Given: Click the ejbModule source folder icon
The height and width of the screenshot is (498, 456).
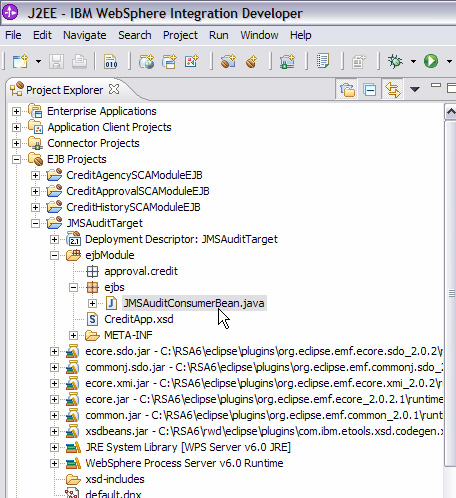Looking at the screenshot, I should click(74, 255).
